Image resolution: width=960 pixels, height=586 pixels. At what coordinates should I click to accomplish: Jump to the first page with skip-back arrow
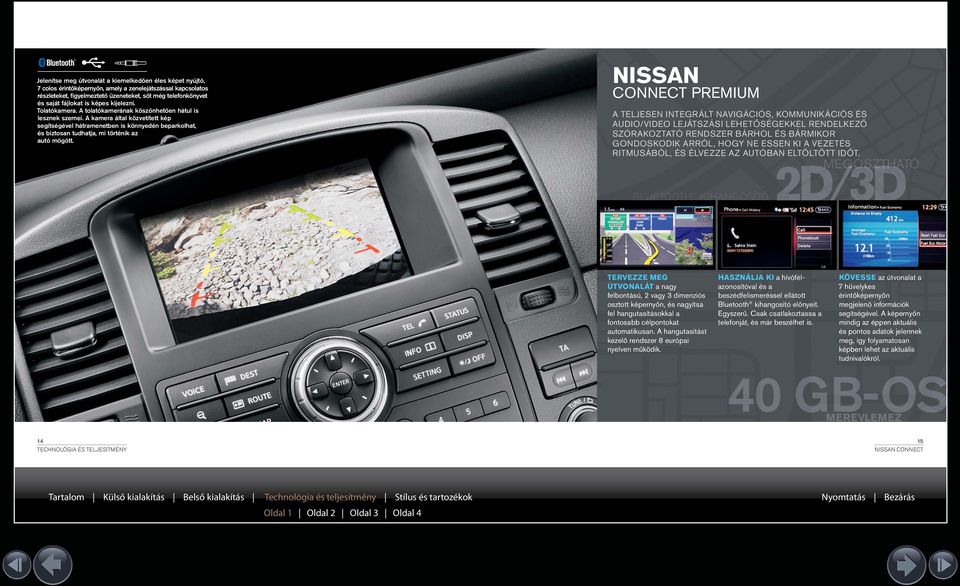[x=17, y=565]
